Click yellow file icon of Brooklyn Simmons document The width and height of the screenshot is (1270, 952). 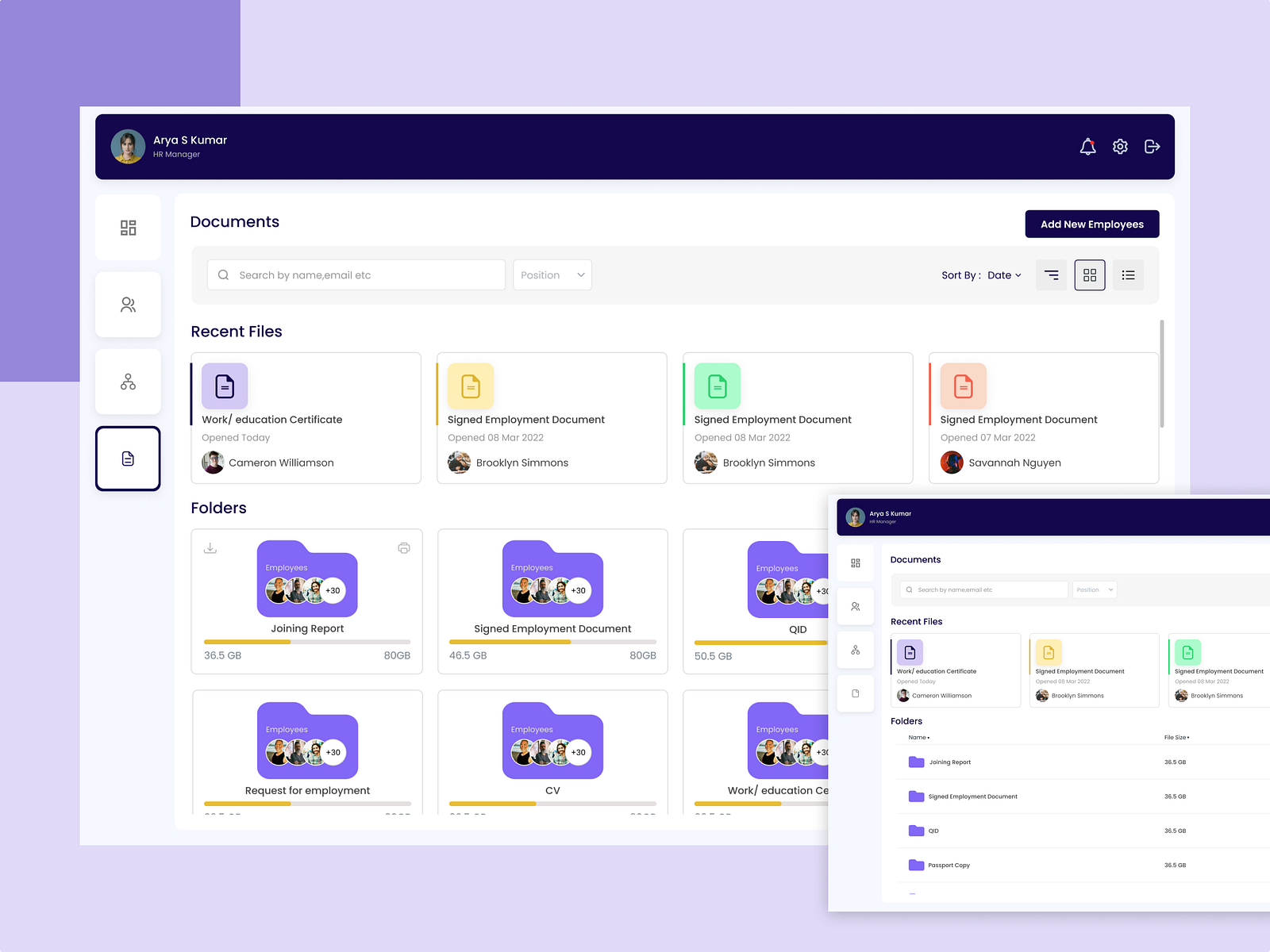pyautogui.click(x=471, y=386)
